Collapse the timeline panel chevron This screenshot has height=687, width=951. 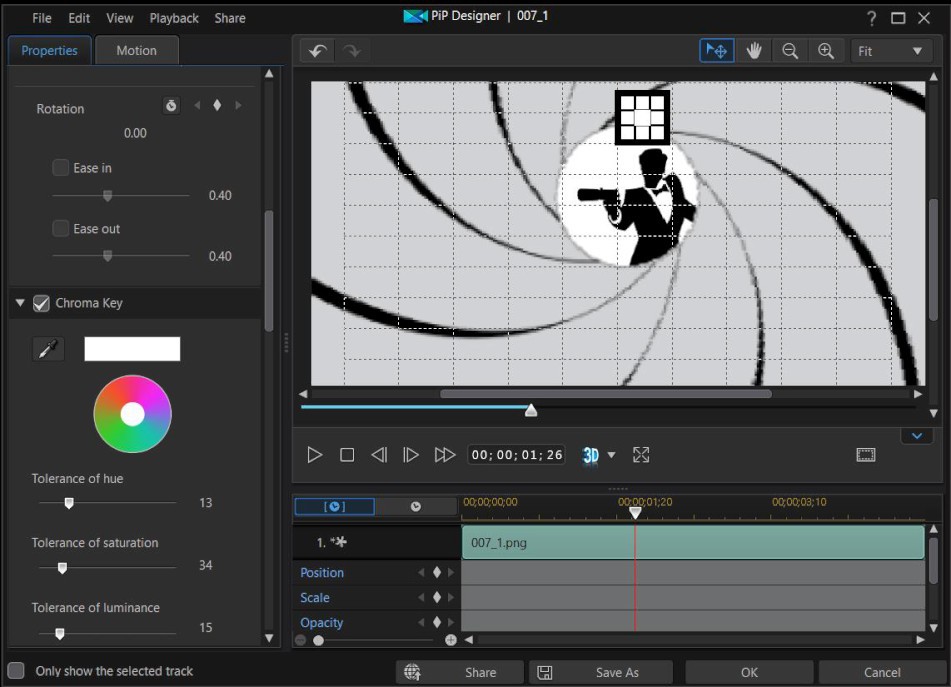tap(917, 436)
